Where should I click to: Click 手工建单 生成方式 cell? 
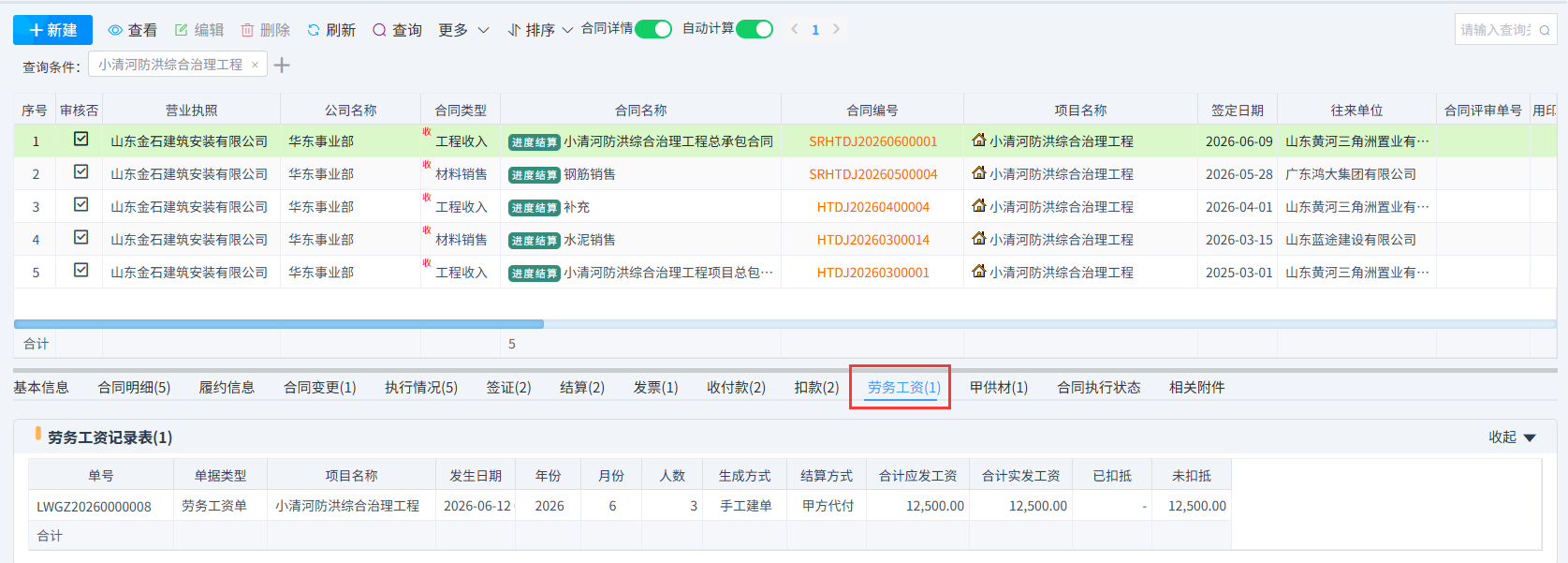tap(745, 506)
